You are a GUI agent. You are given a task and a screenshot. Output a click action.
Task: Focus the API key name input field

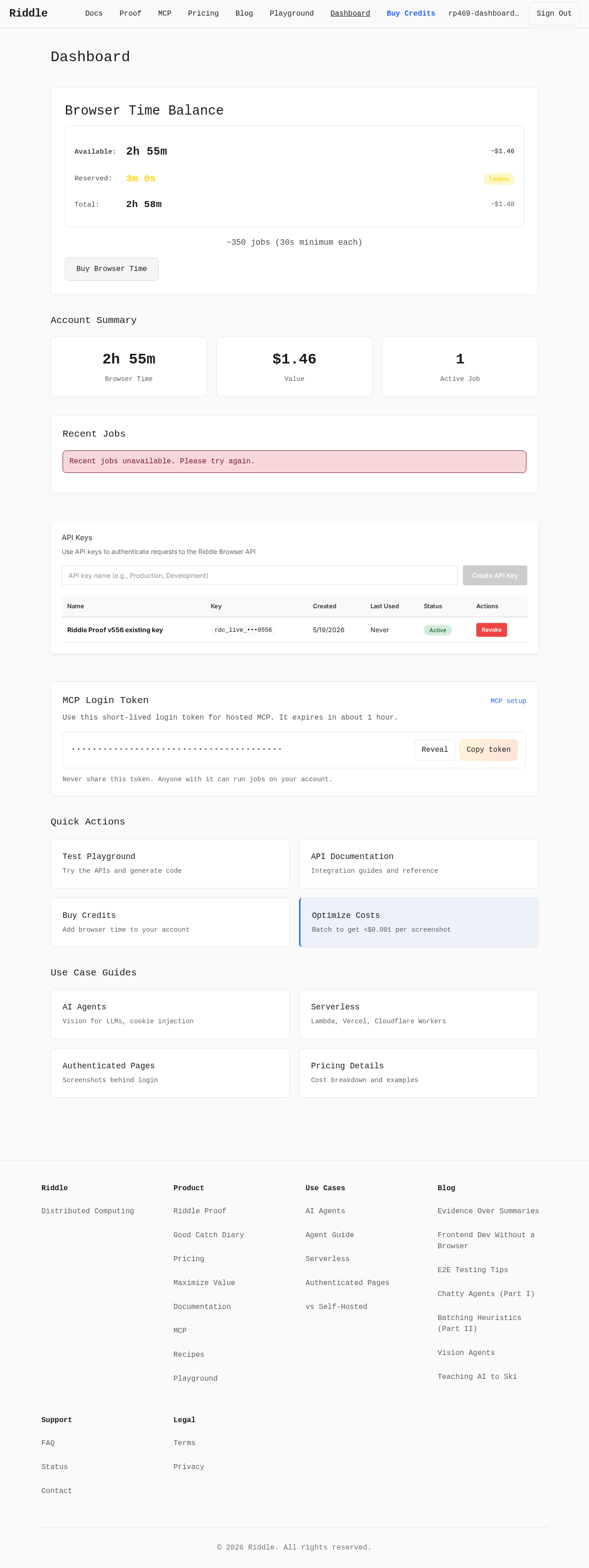(259, 575)
